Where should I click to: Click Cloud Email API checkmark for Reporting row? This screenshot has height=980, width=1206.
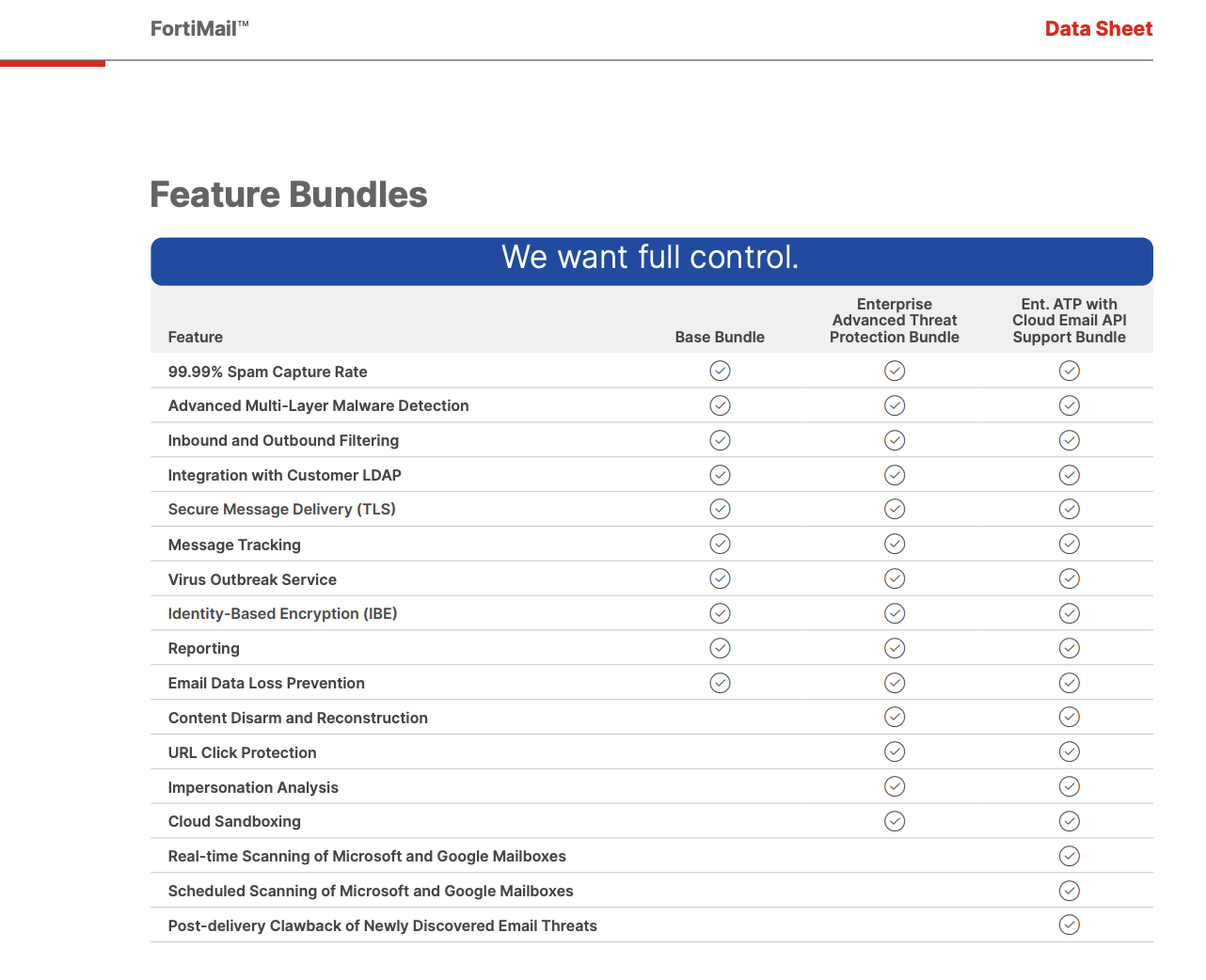(x=1070, y=648)
